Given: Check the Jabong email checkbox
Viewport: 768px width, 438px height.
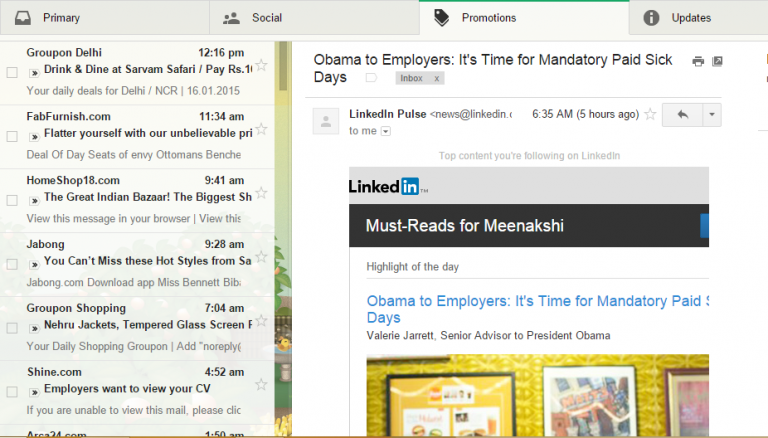Looking at the screenshot, I should click(12, 264).
